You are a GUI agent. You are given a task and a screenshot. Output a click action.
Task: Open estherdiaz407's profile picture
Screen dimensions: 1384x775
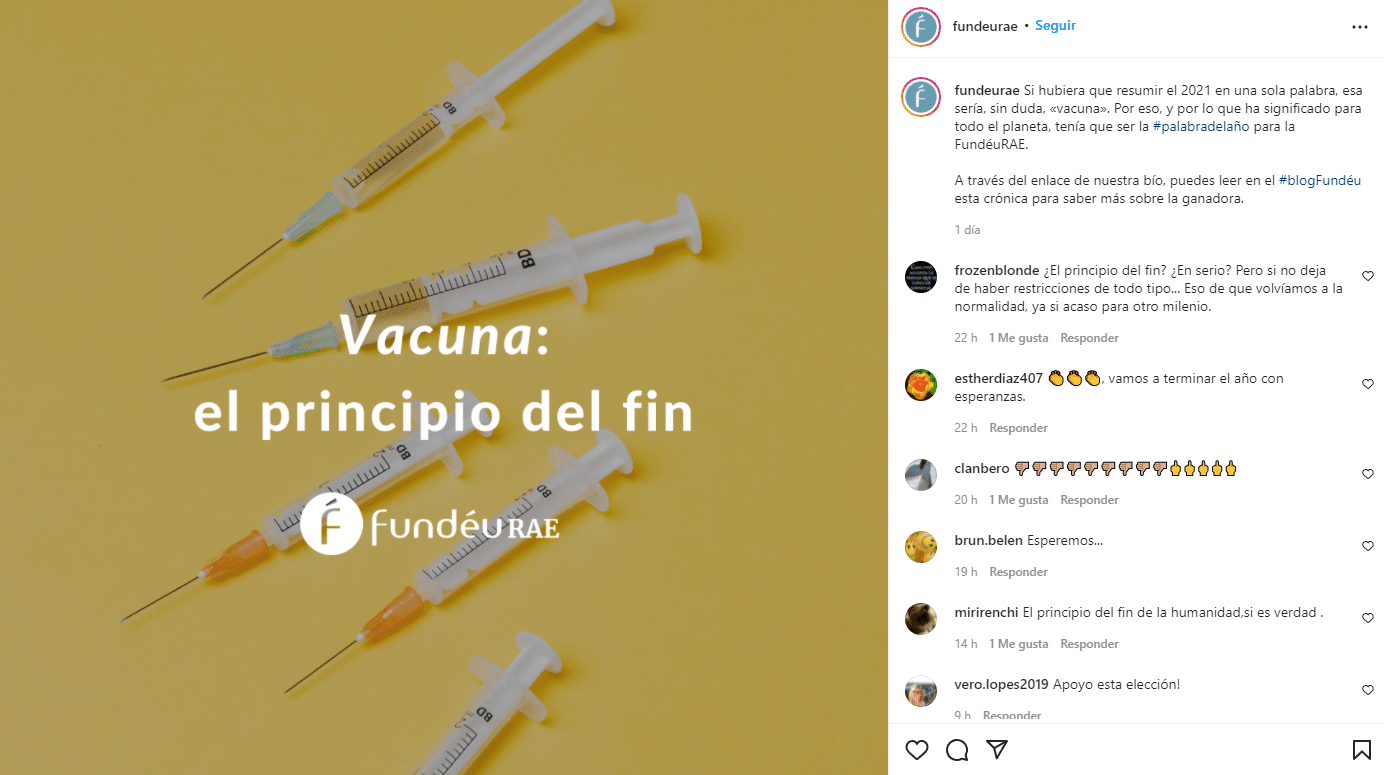click(921, 385)
